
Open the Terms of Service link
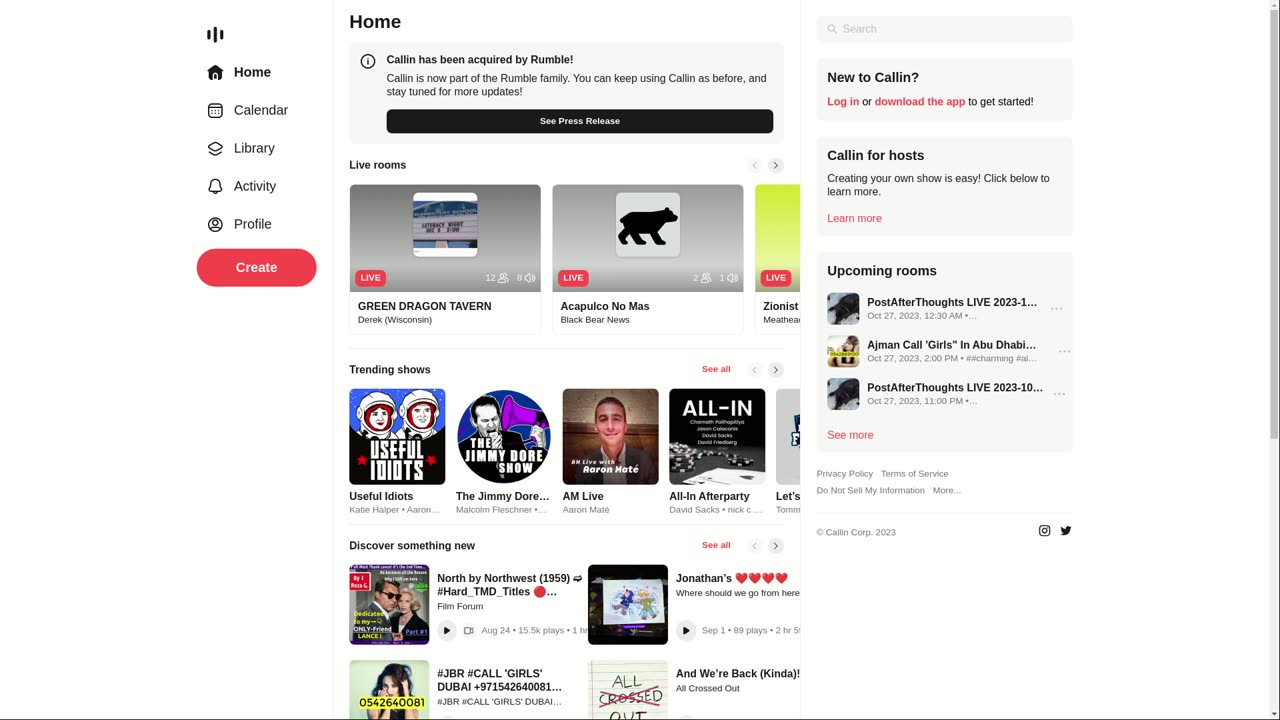click(915, 474)
